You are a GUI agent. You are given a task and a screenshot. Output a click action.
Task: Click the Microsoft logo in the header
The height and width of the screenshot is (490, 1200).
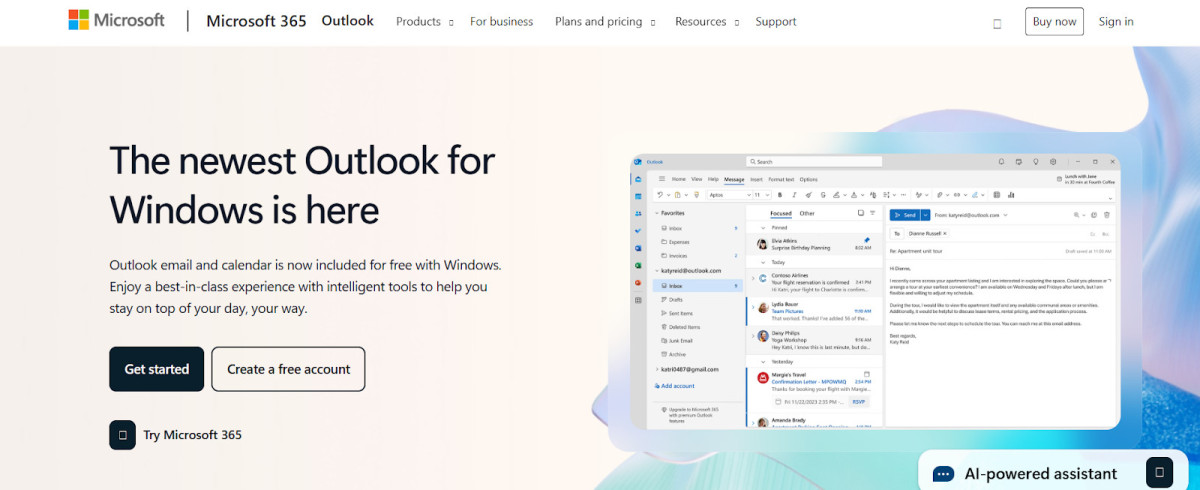click(x=116, y=21)
